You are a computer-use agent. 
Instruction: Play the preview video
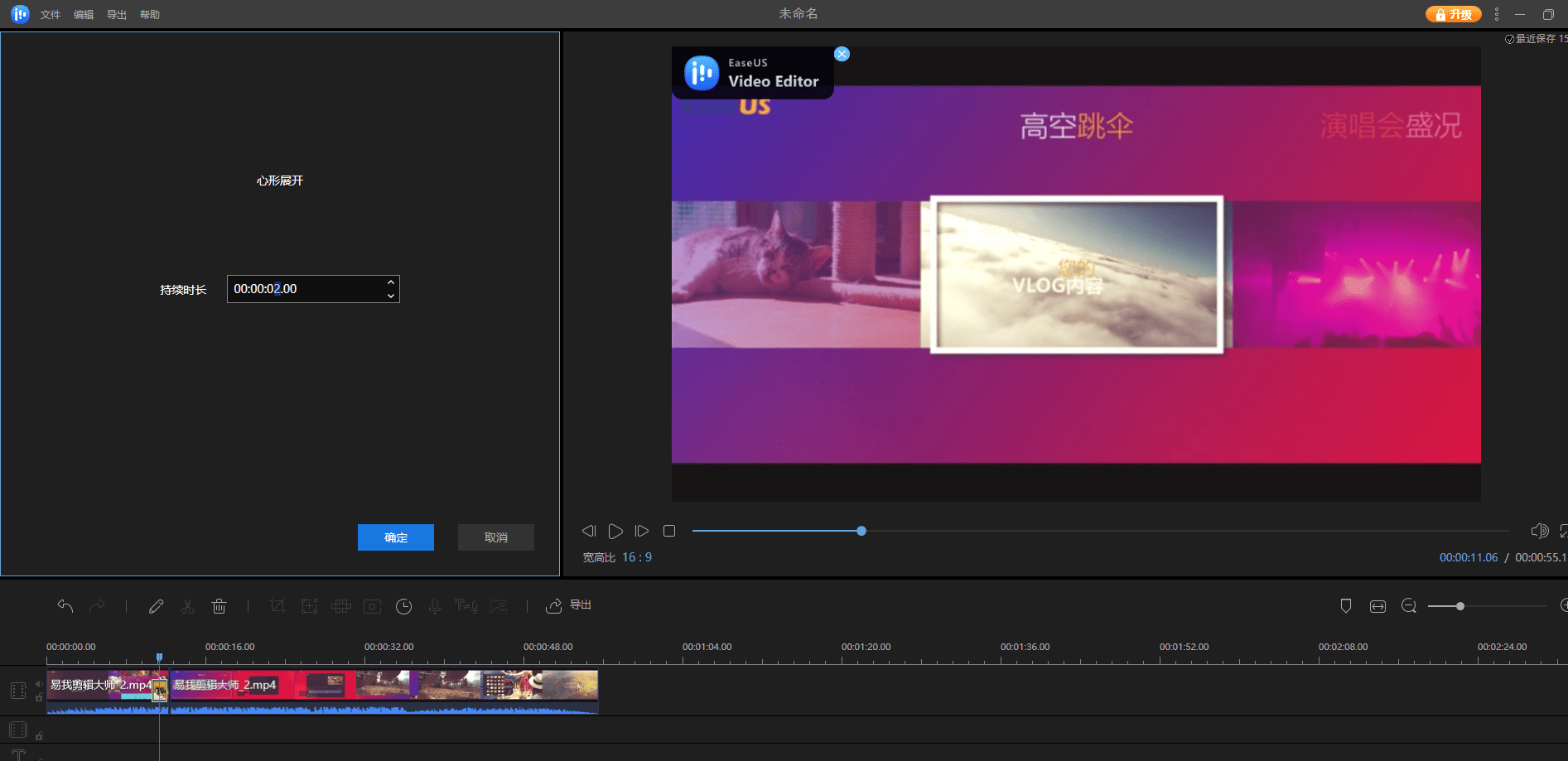615,531
